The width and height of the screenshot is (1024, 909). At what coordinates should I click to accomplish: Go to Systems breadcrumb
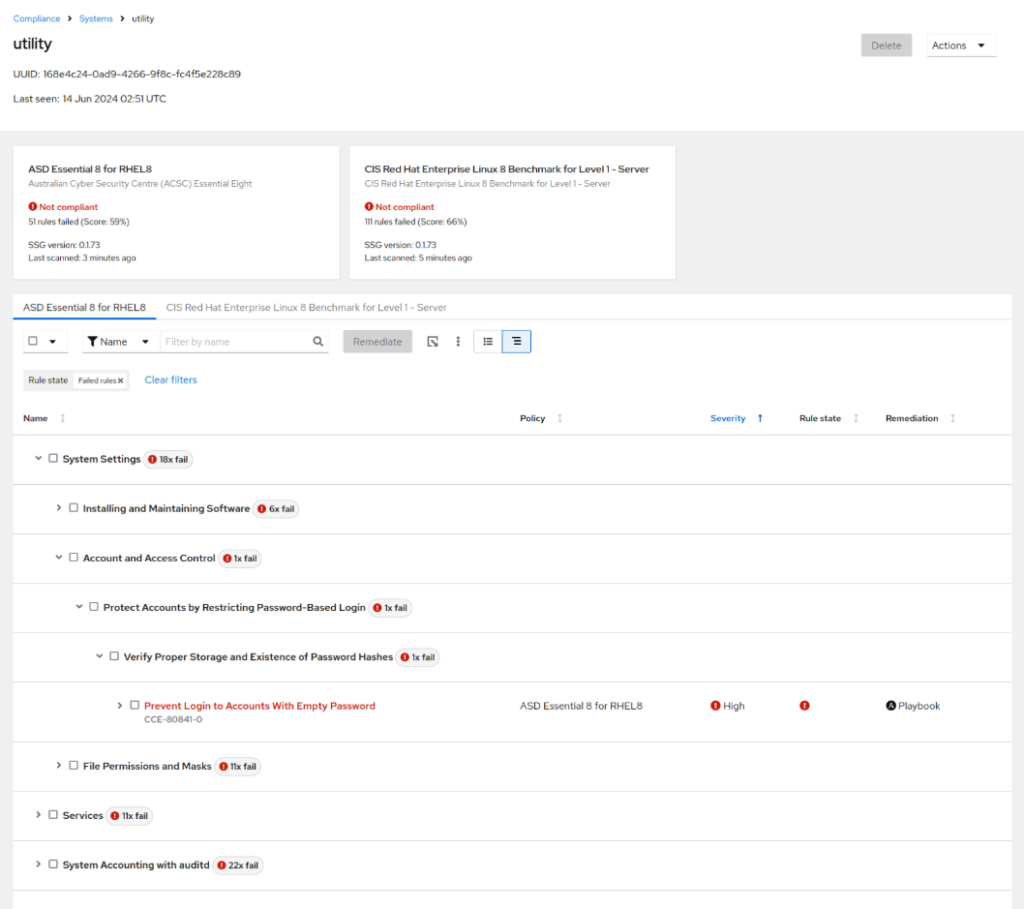coord(96,18)
